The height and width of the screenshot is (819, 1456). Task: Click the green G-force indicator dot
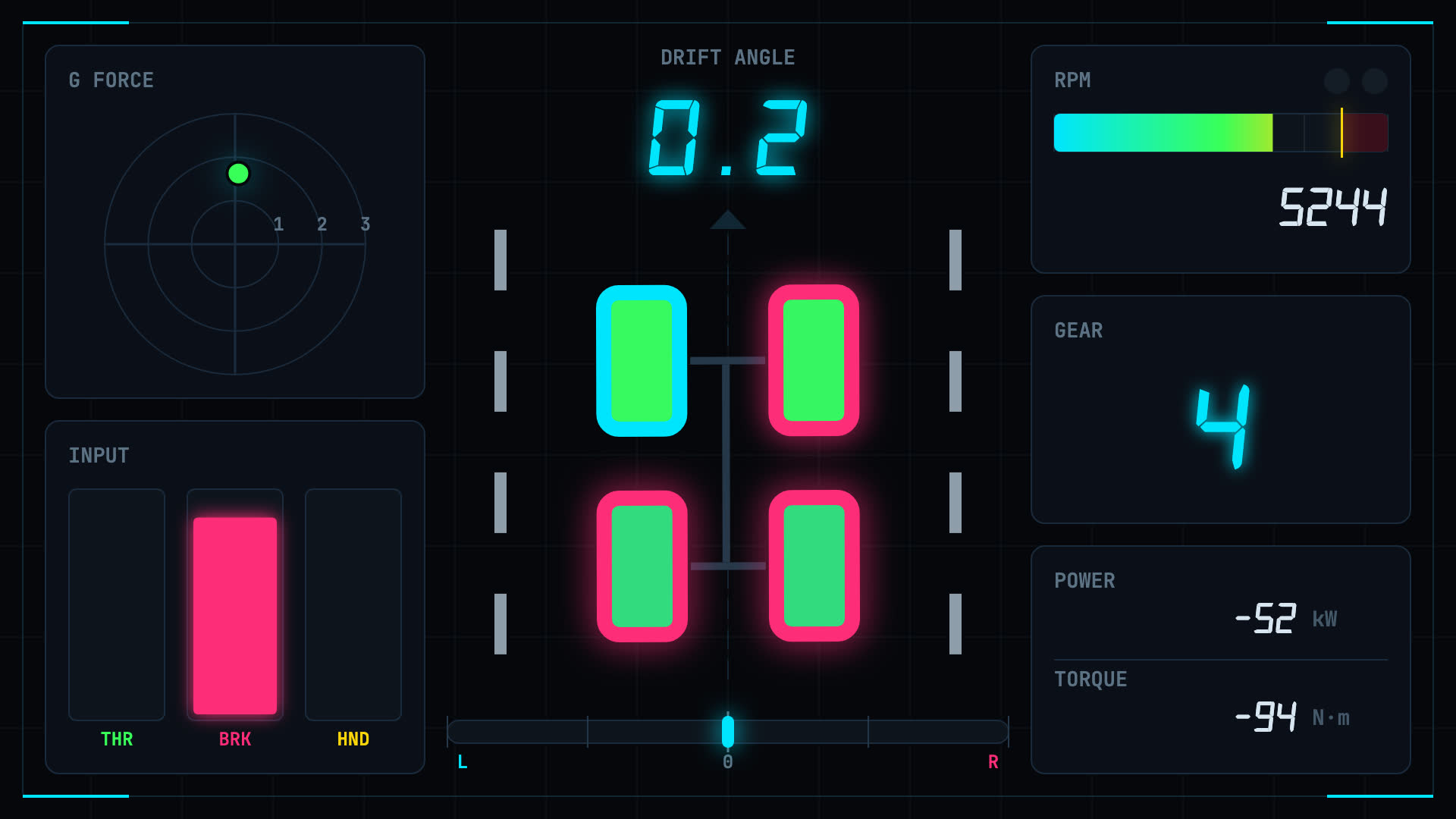238,174
